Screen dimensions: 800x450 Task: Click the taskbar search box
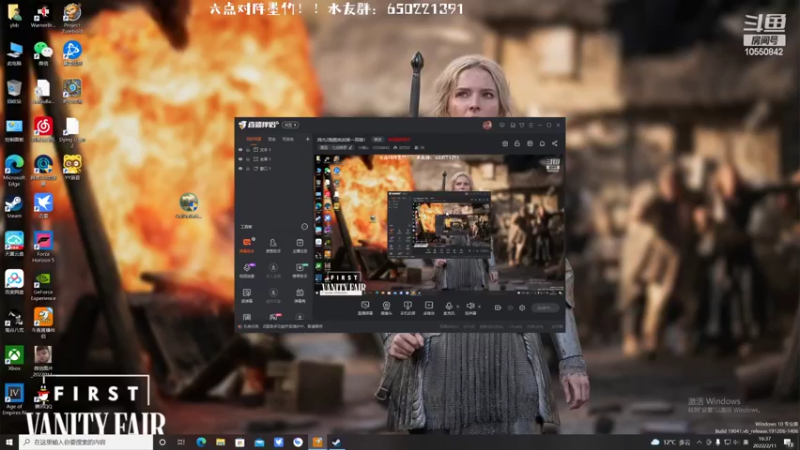pos(86,442)
